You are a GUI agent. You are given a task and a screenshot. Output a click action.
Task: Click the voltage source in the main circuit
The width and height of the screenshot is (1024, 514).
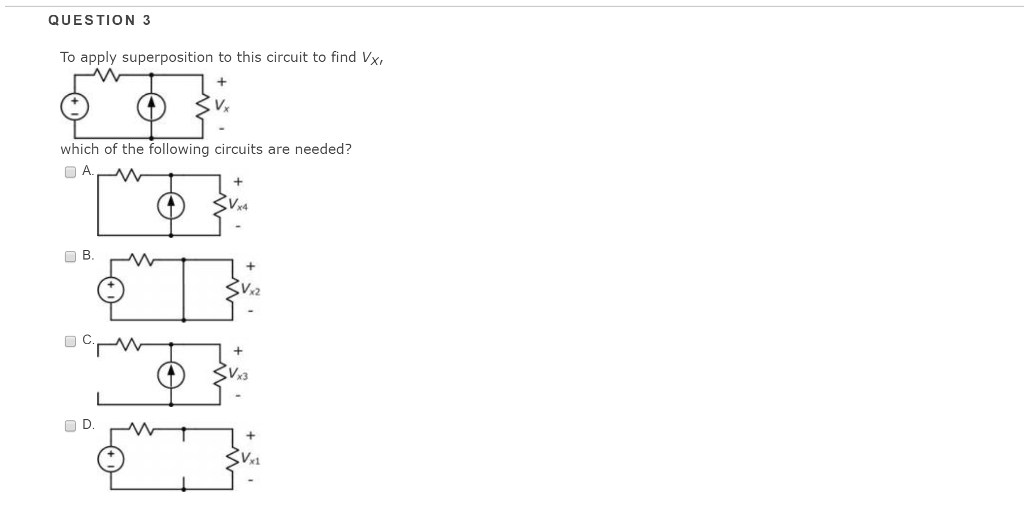pyautogui.click(x=74, y=107)
